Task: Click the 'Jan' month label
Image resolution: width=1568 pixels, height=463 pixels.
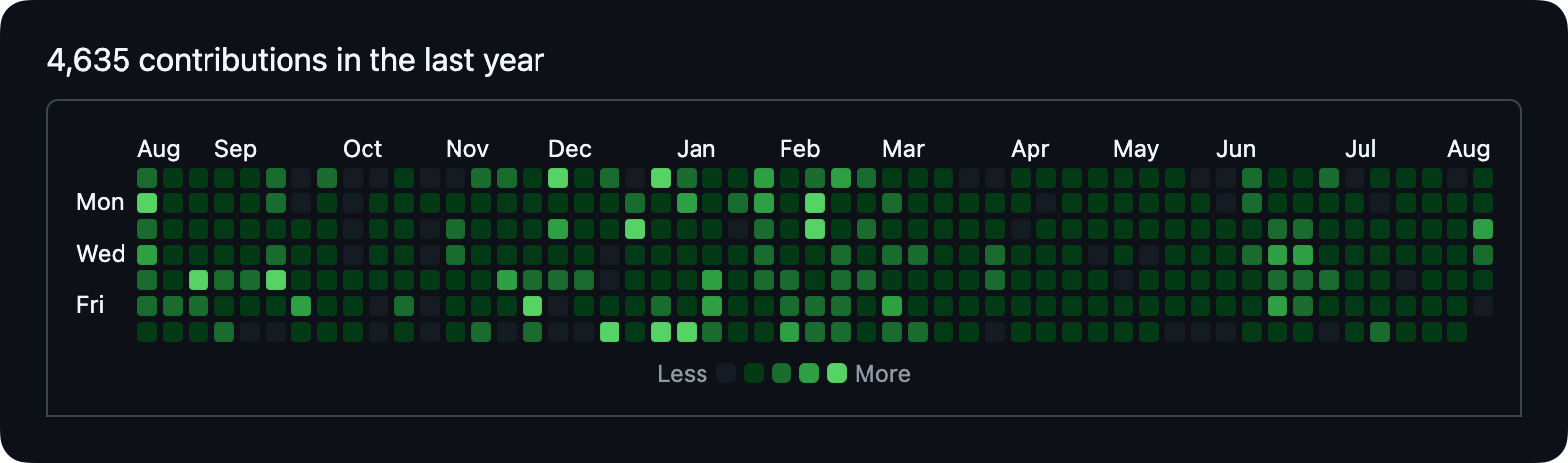Action: pos(696,149)
